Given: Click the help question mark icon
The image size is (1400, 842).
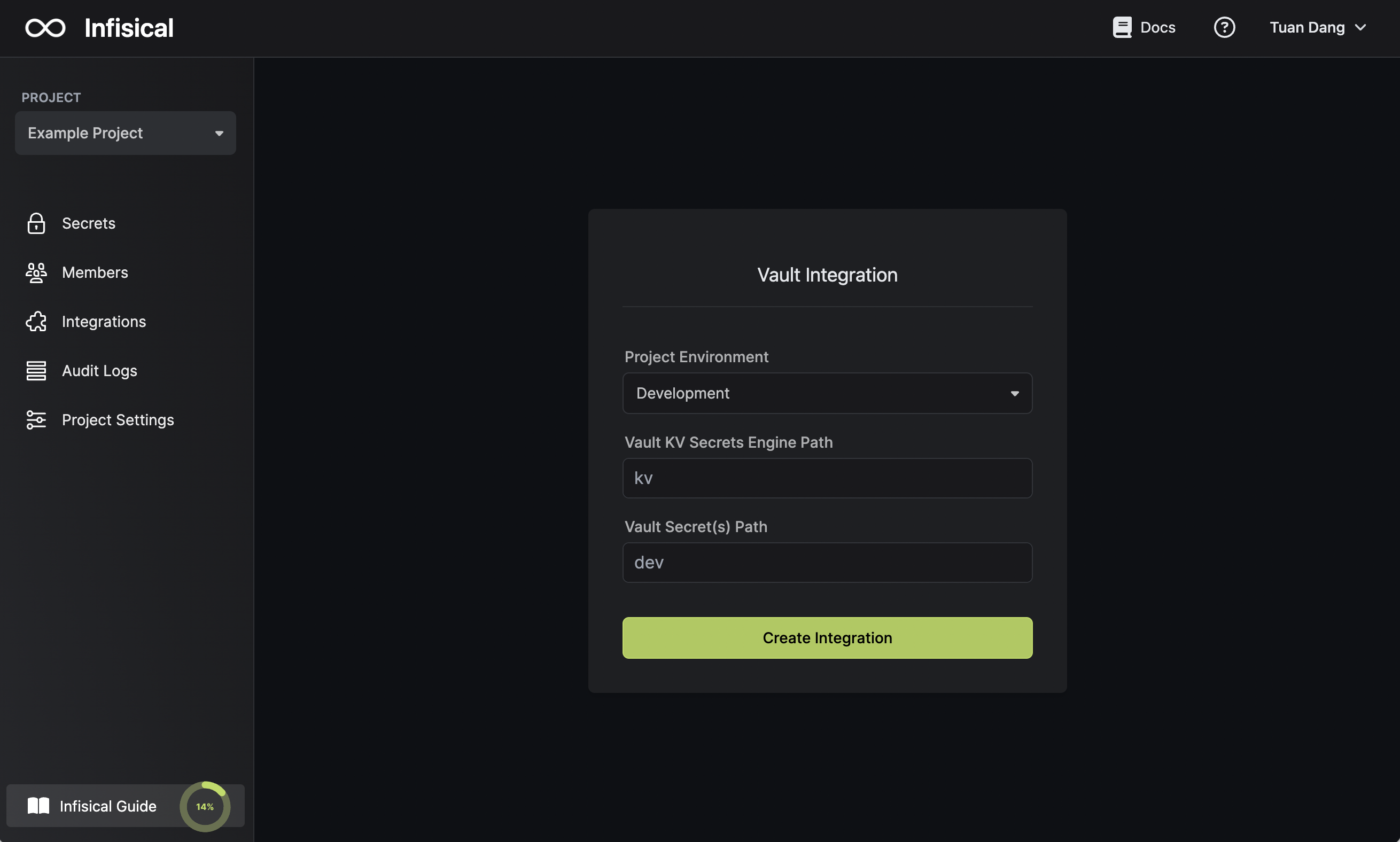Looking at the screenshot, I should (x=1224, y=27).
